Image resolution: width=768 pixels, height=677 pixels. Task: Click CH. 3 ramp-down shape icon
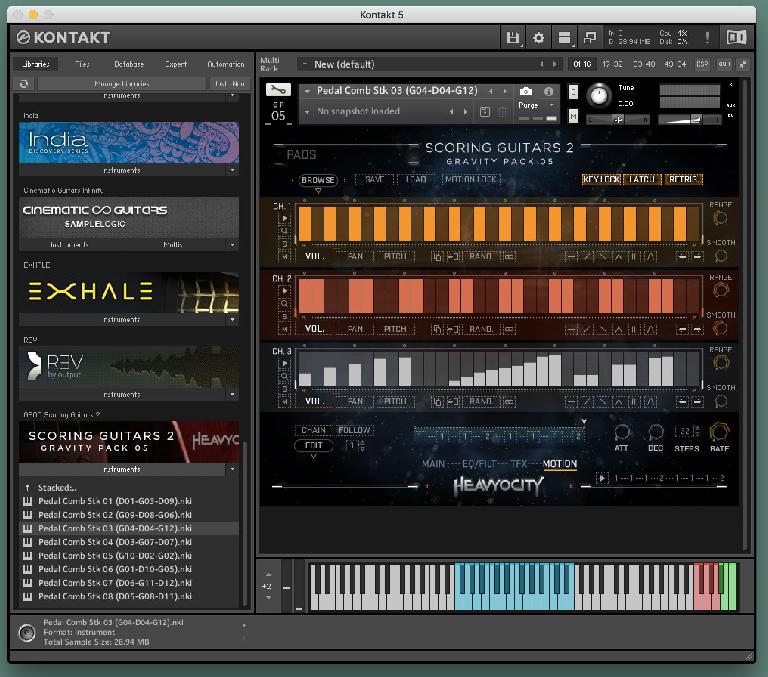(602, 402)
